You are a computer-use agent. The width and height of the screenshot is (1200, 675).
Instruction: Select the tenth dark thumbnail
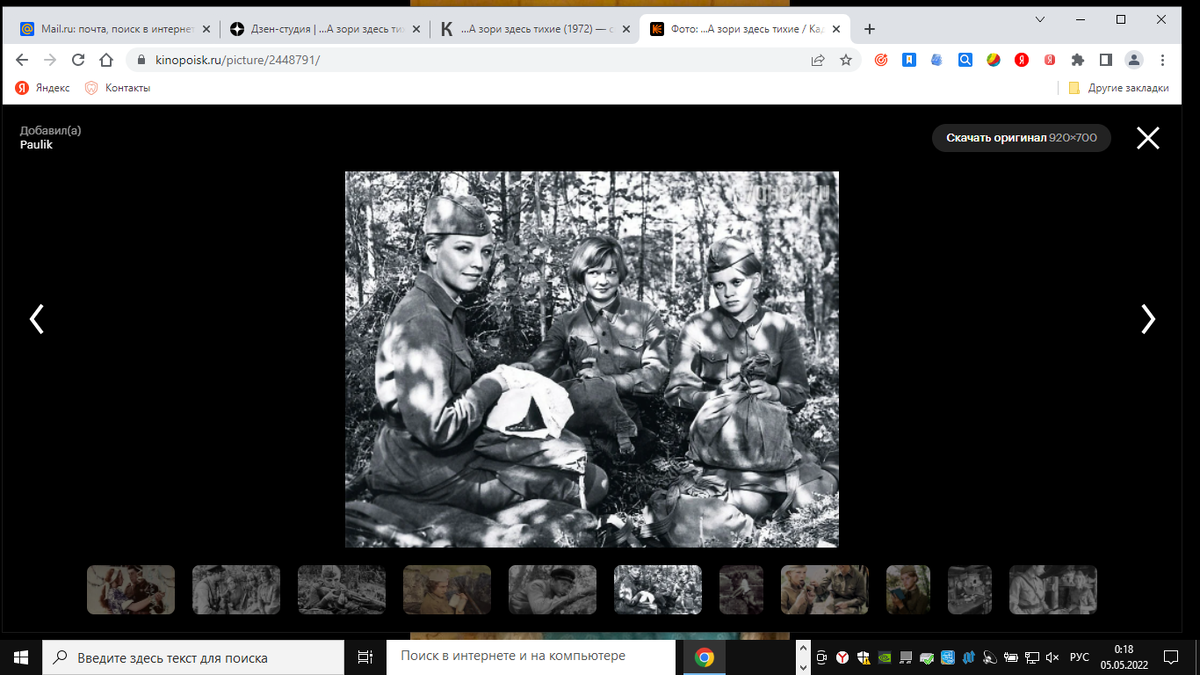[970, 589]
